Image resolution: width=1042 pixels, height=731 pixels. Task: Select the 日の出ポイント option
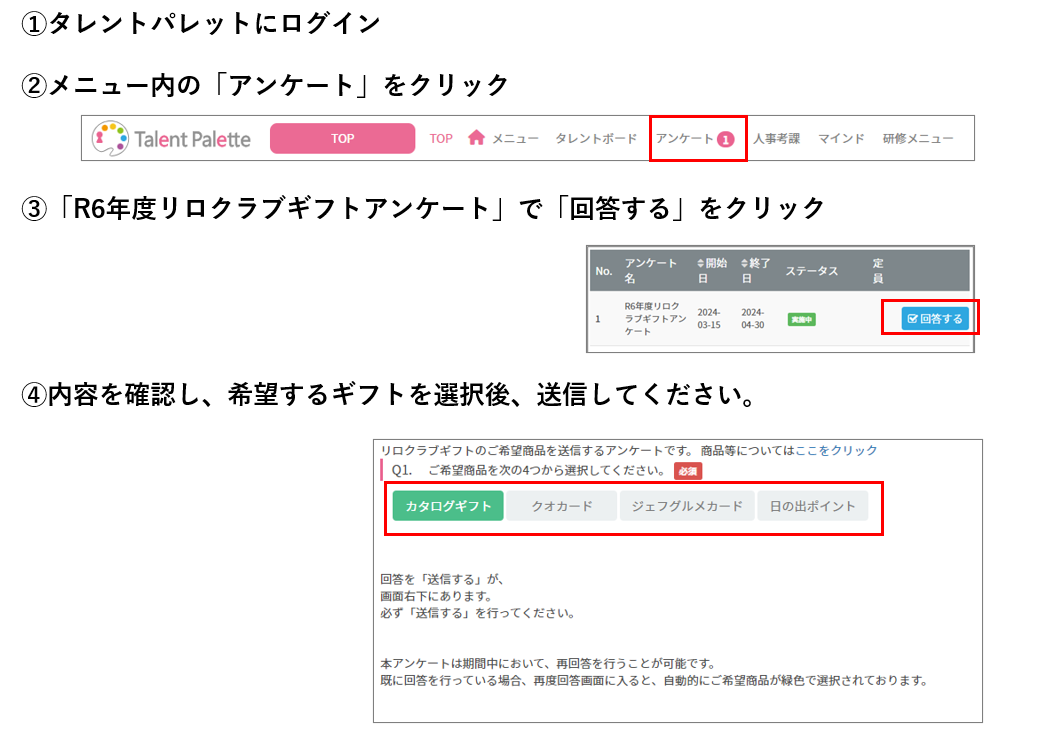812,506
